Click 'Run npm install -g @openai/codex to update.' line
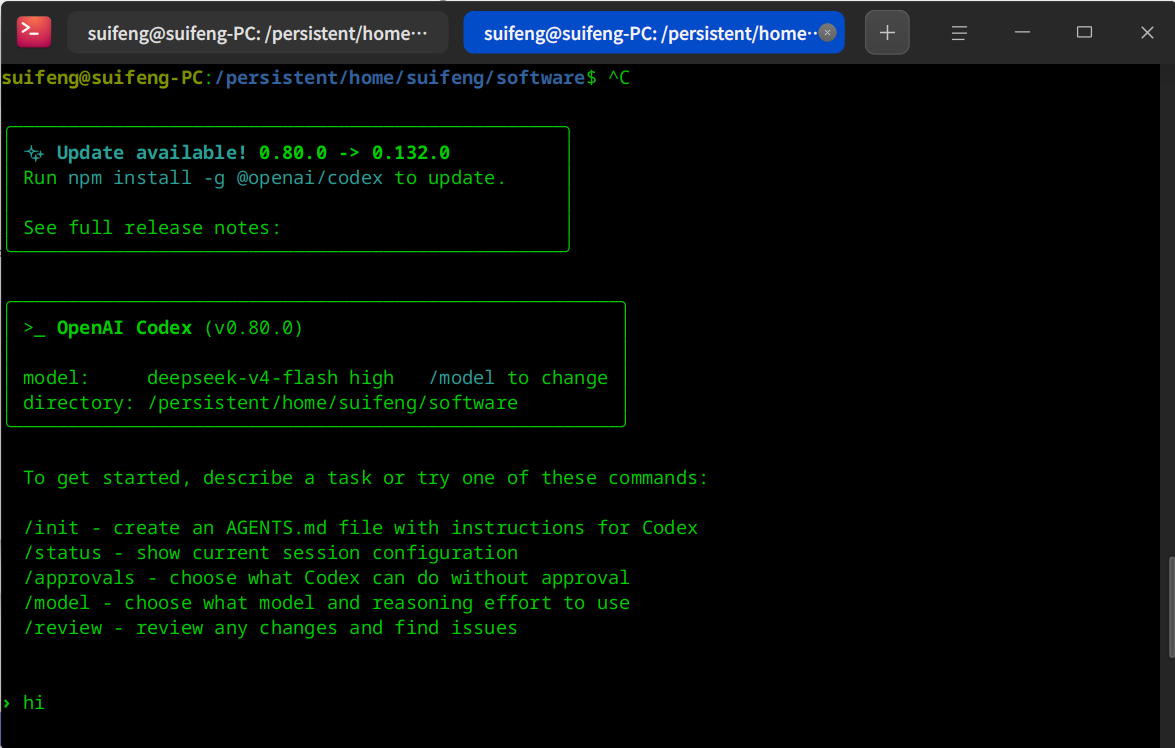1175x748 pixels. [x=265, y=178]
